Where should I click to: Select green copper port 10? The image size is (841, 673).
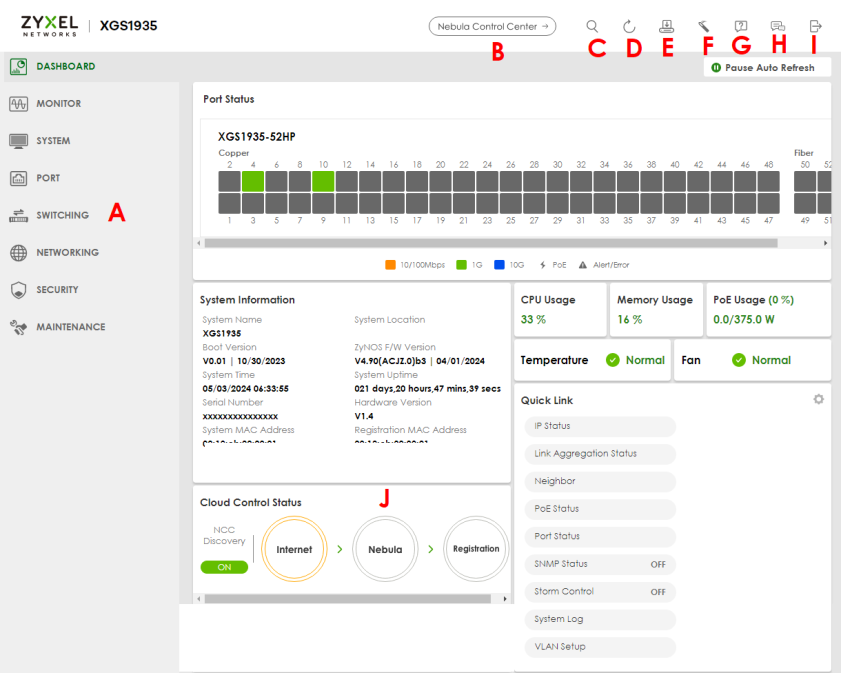pos(323,181)
